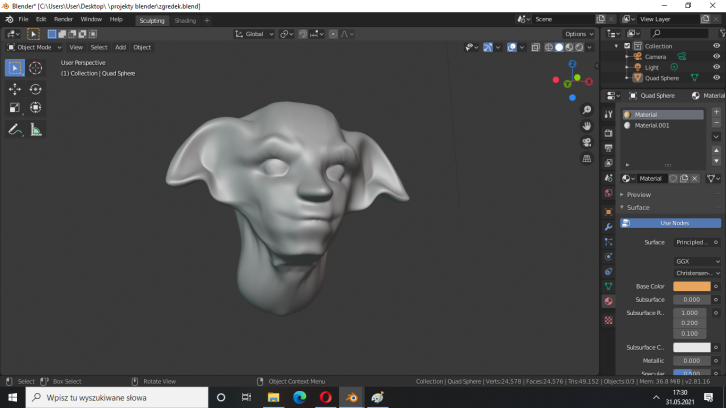Open the Render menu

tap(63, 19)
